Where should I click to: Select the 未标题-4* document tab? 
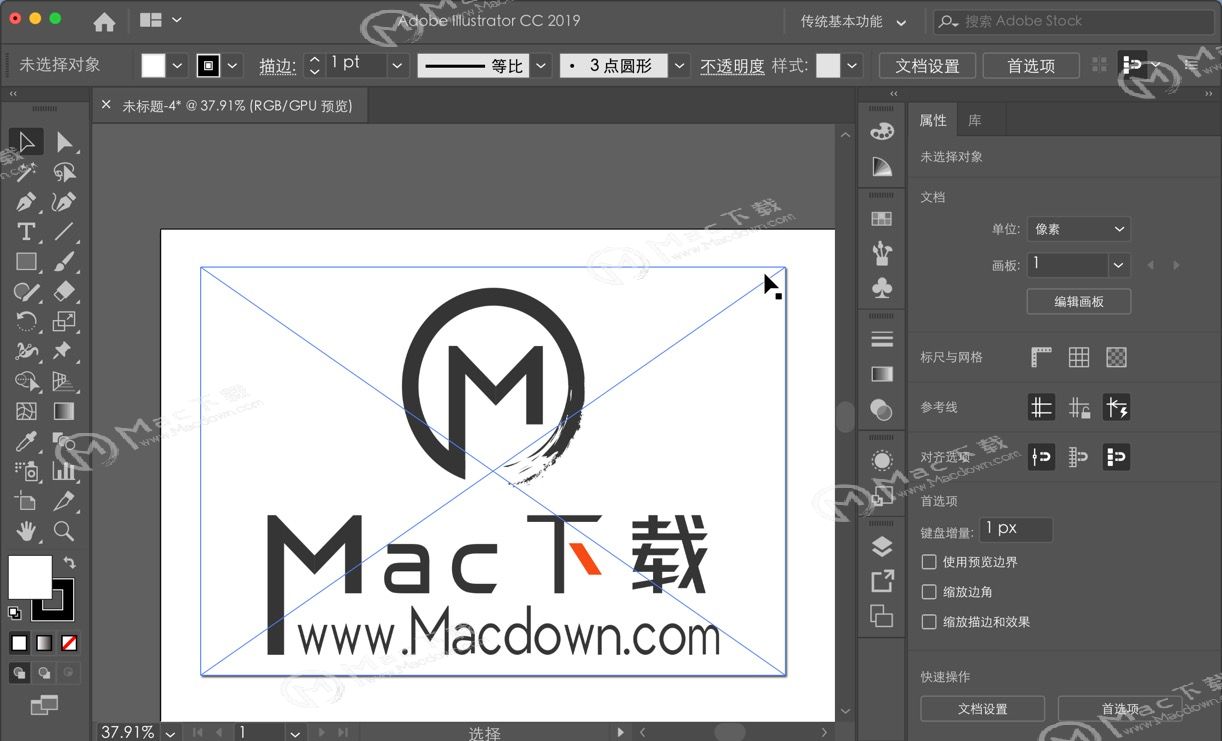(x=237, y=105)
